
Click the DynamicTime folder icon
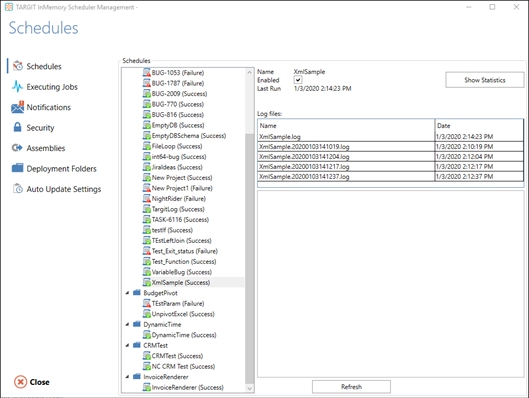click(137, 324)
